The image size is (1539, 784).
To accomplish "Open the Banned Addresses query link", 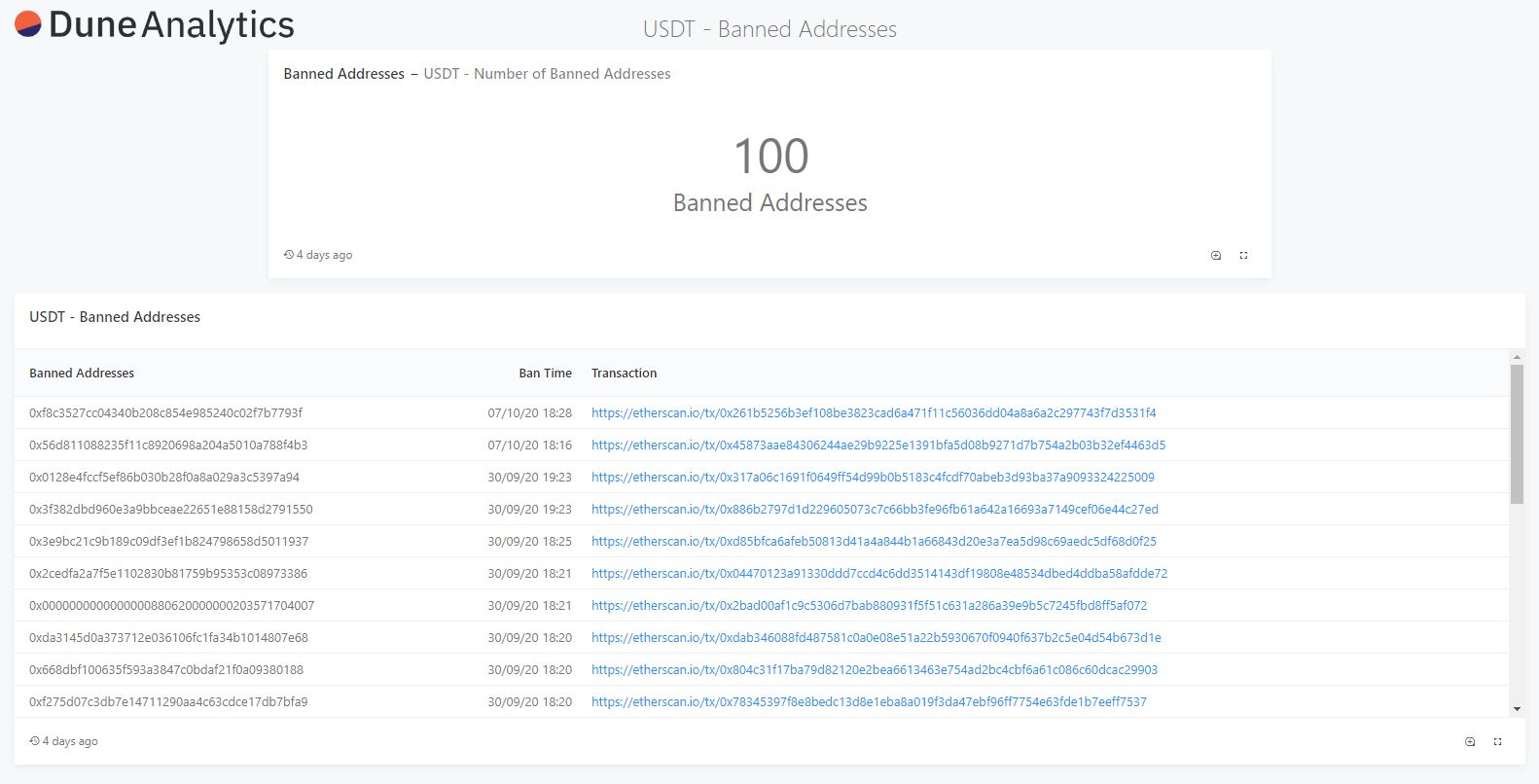I will [343, 74].
